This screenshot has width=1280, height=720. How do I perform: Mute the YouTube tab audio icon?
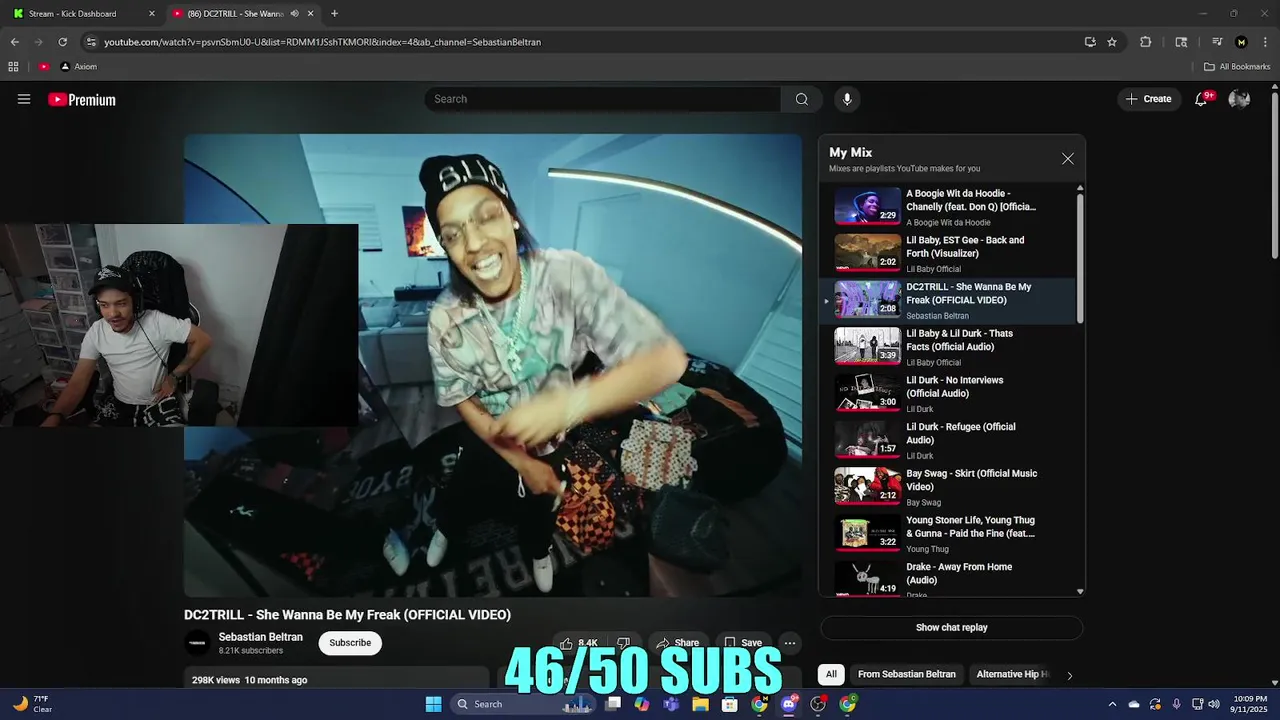[x=294, y=14]
